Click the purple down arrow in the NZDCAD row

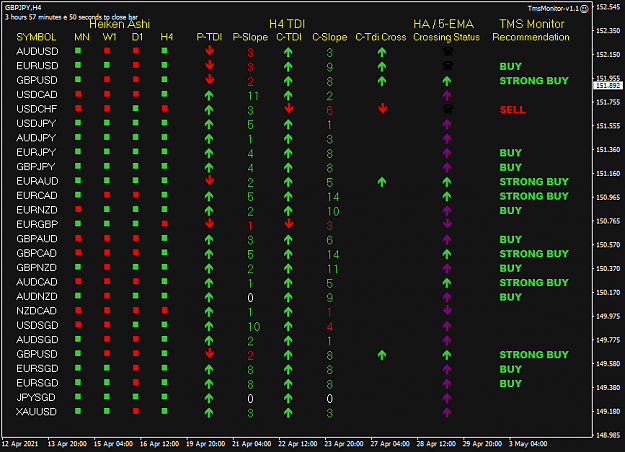[447, 310]
